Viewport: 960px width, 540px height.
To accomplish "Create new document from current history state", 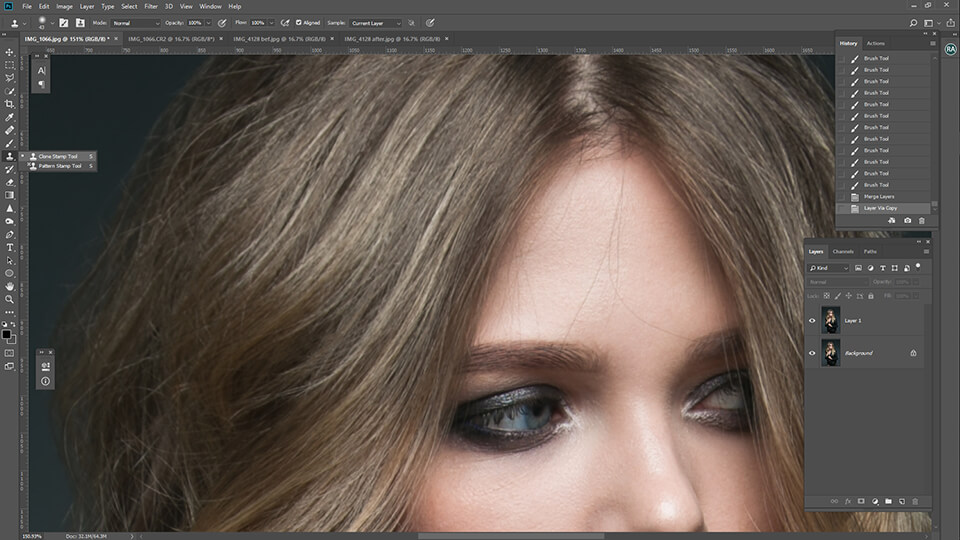I will pyautogui.click(x=892, y=220).
